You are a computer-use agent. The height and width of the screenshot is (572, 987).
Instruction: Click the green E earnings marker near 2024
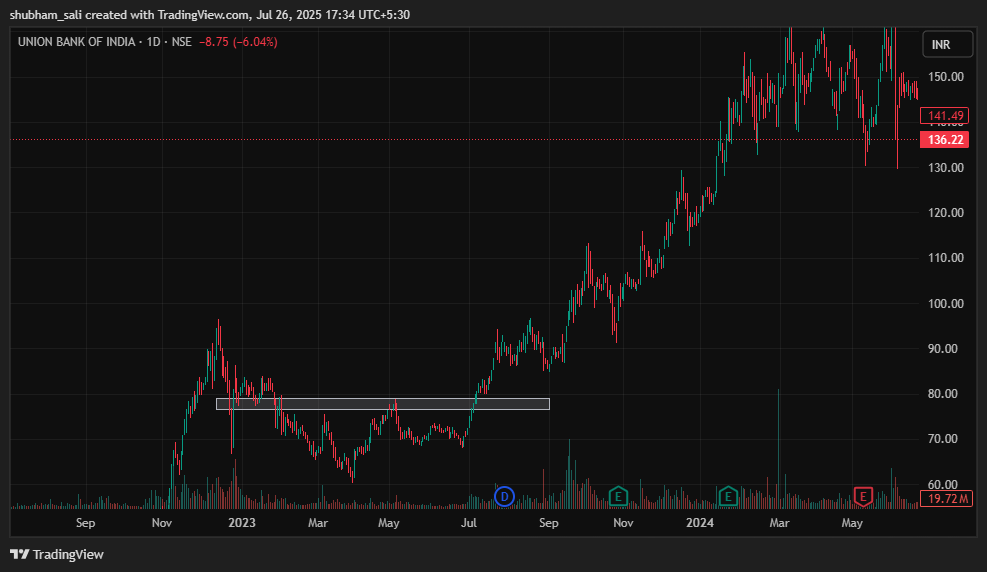tap(728, 496)
